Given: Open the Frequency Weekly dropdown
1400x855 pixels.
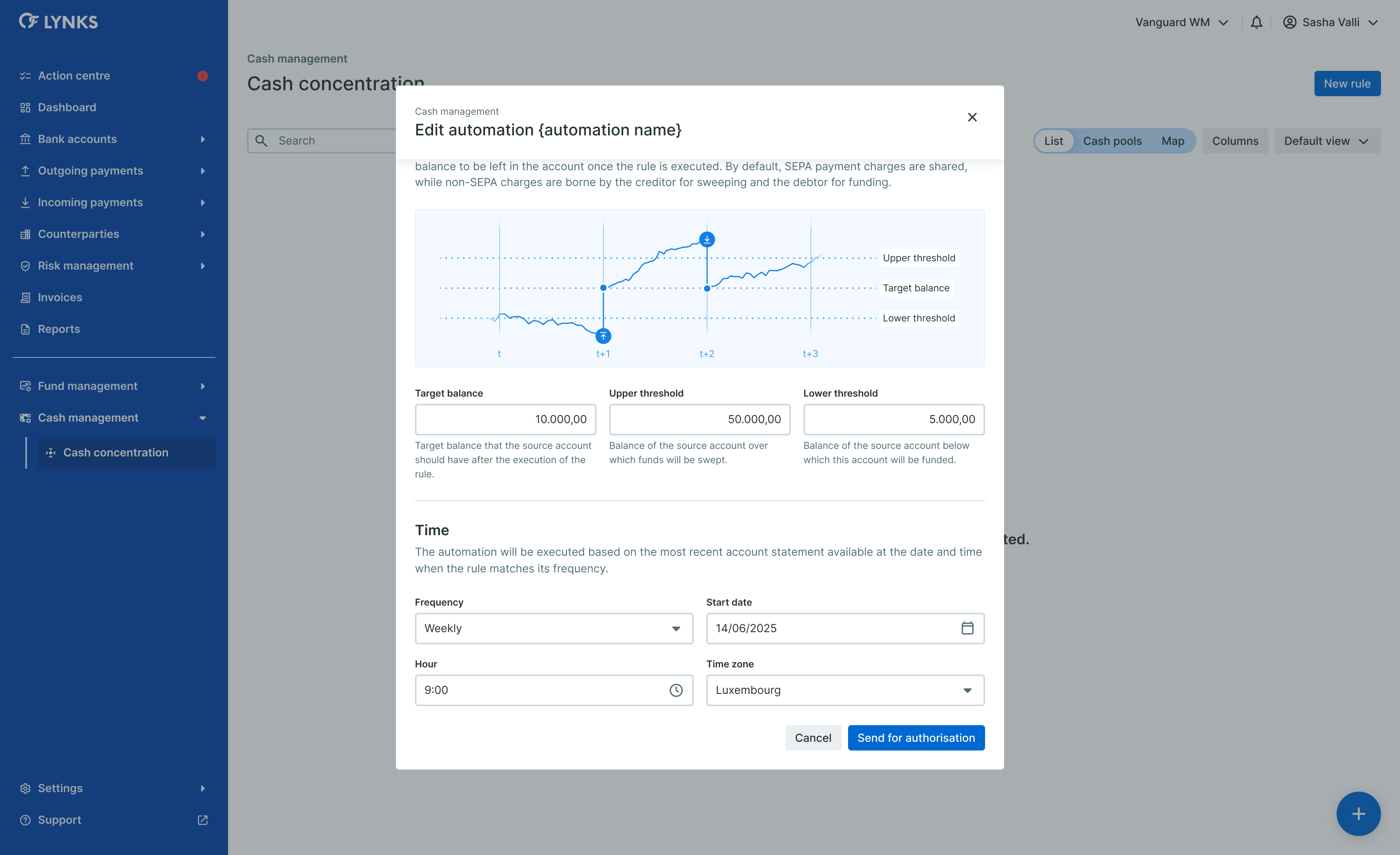Looking at the screenshot, I should [554, 628].
